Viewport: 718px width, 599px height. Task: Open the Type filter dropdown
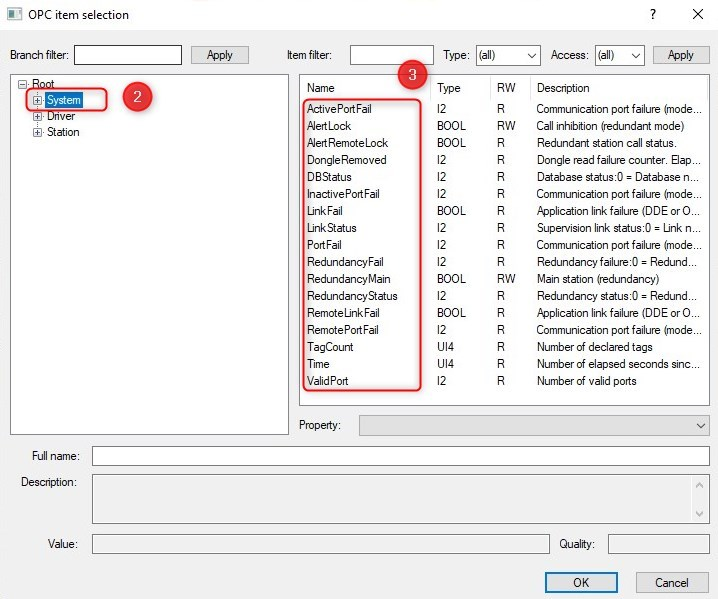tap(506, 55)
